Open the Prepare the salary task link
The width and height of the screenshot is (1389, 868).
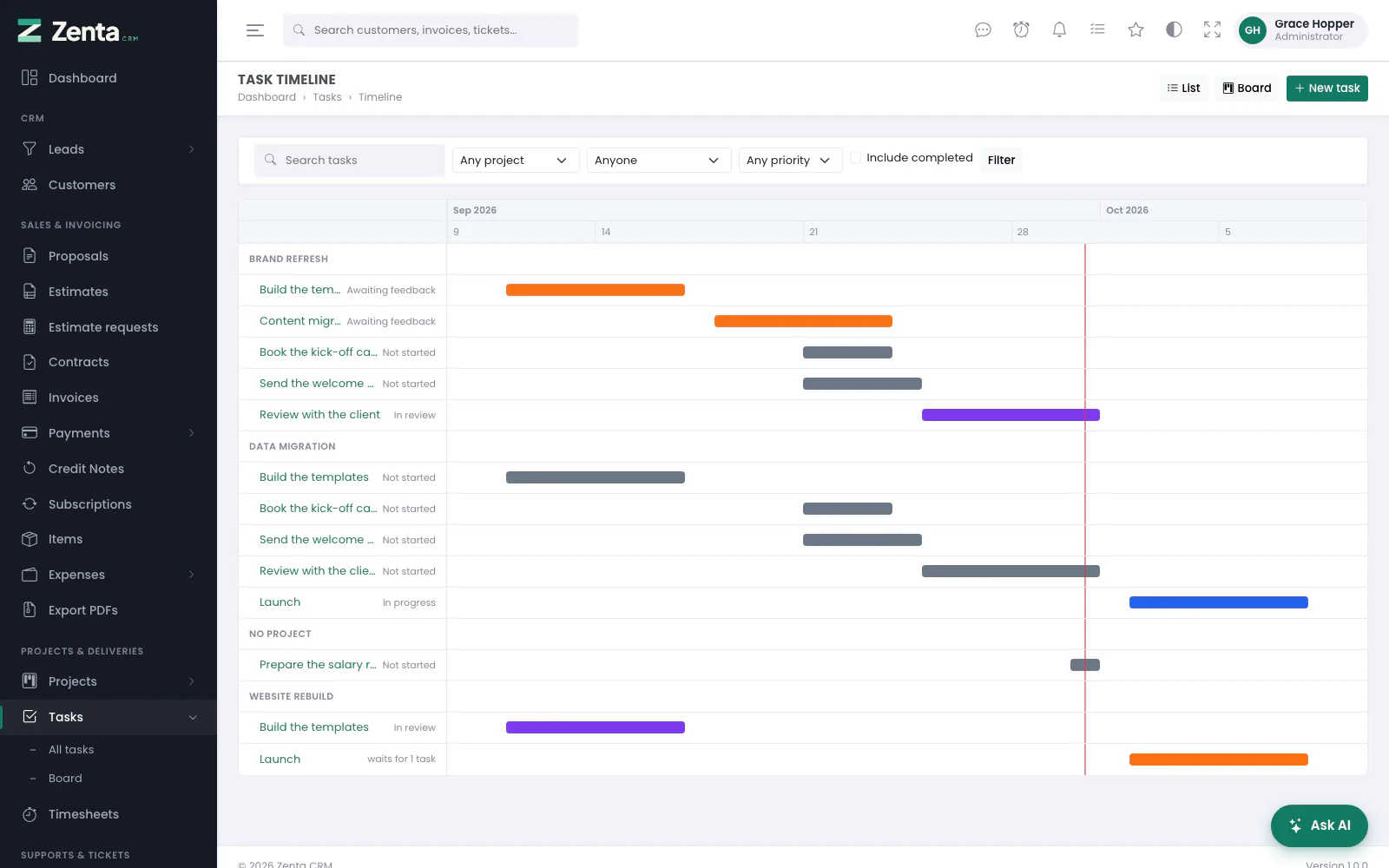pos(318,665)
